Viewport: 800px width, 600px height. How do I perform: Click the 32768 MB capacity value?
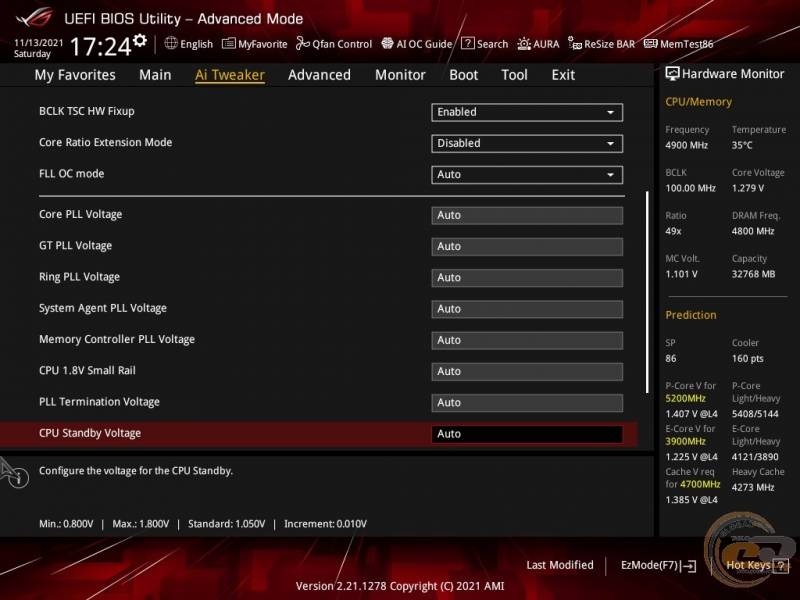coord(754,274)
